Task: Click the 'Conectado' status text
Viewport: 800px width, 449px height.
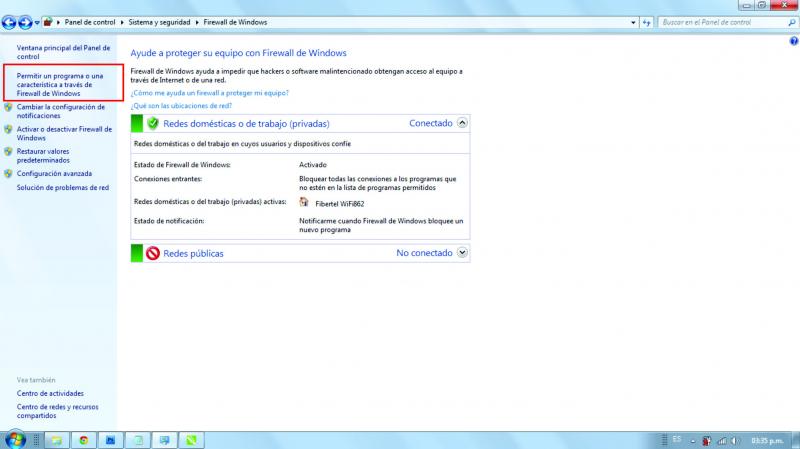Action: point(431,123)
